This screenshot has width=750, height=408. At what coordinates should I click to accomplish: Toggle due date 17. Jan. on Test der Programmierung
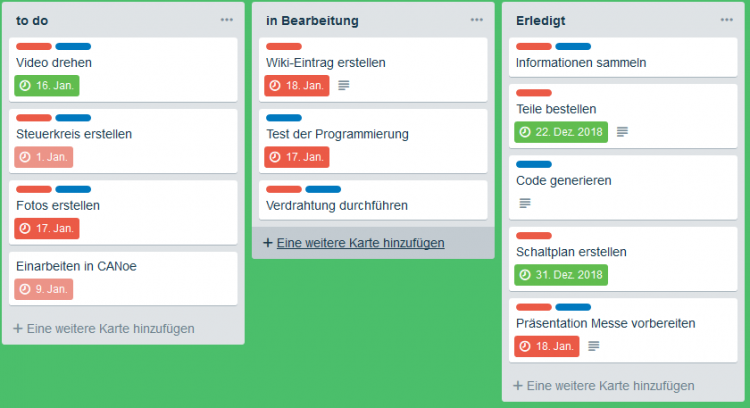pos(297,157)
